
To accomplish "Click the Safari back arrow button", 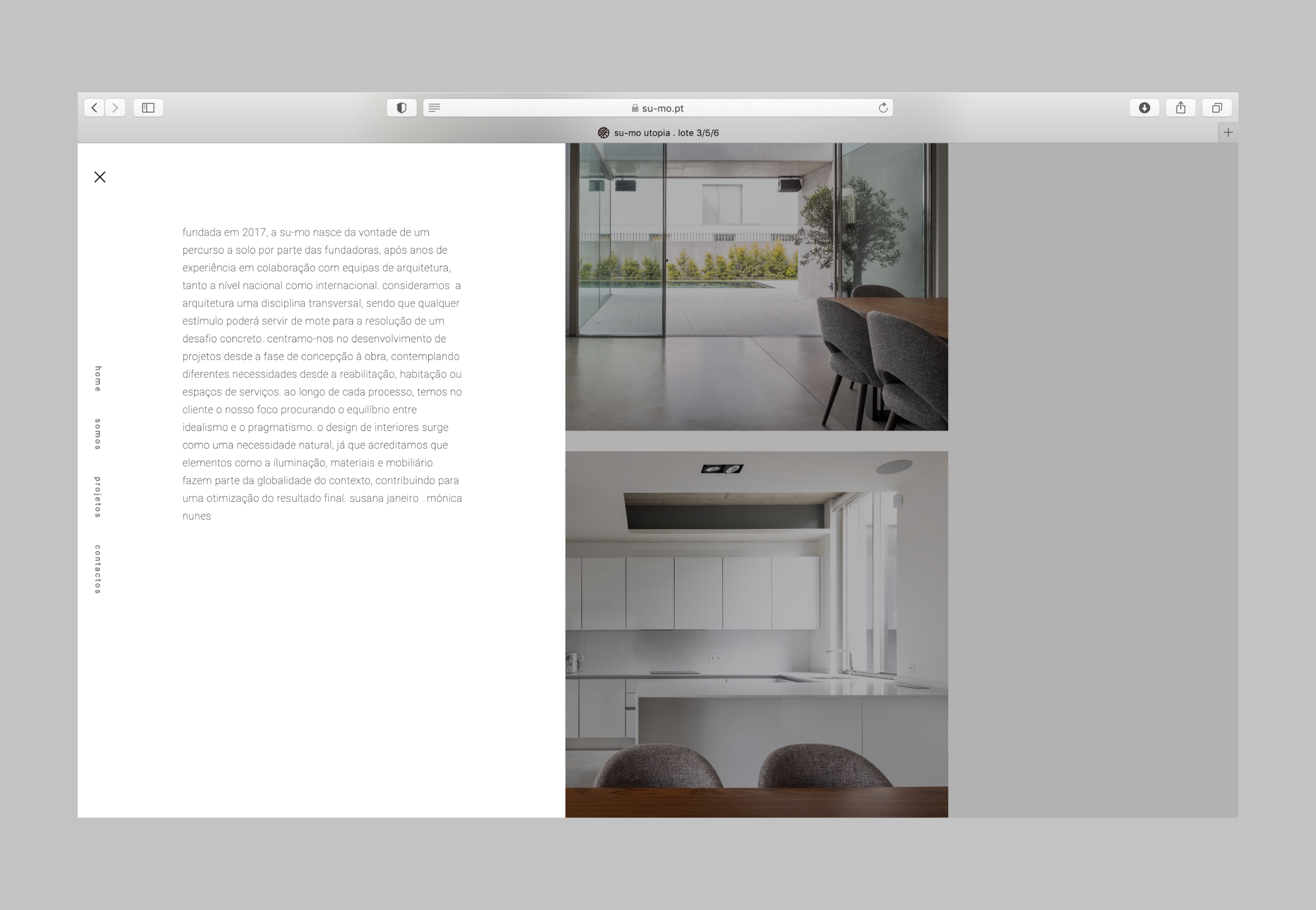I will click(x=94, y=108).
